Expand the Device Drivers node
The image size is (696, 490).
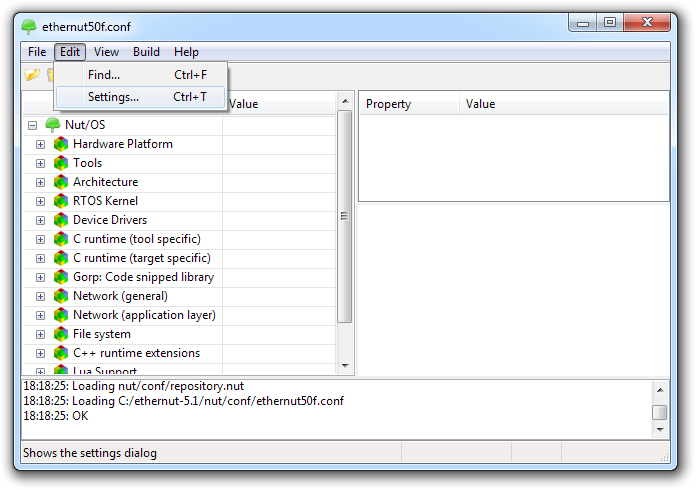(40, 220)
